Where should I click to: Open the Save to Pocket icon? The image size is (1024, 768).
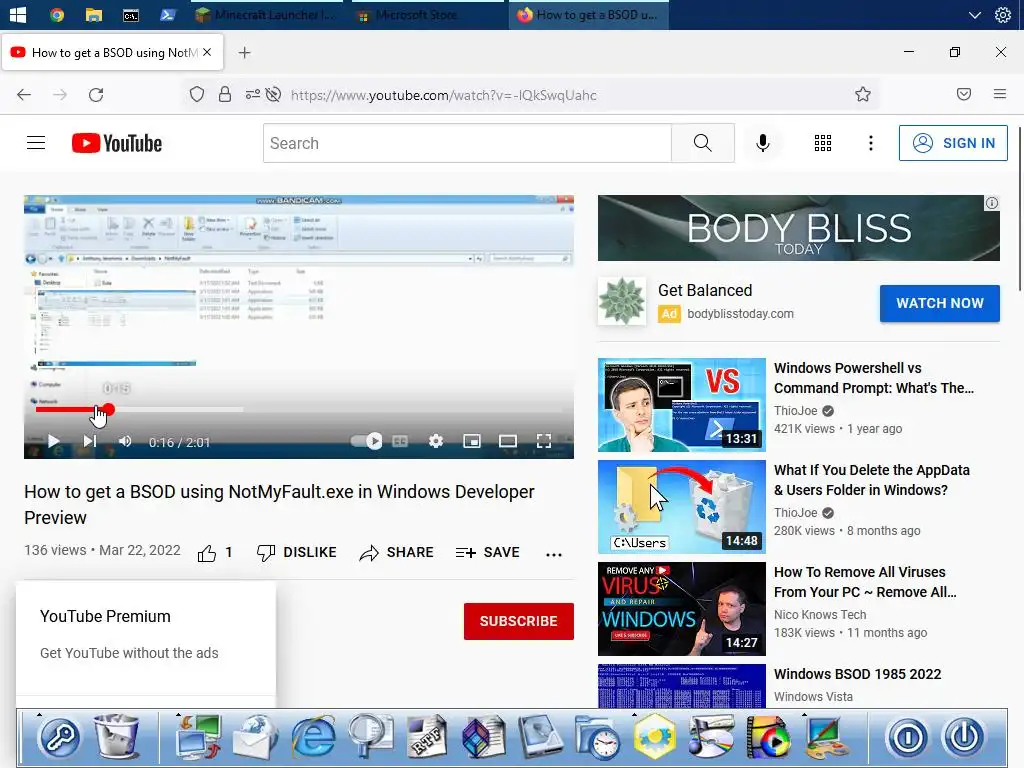(963, 95)
